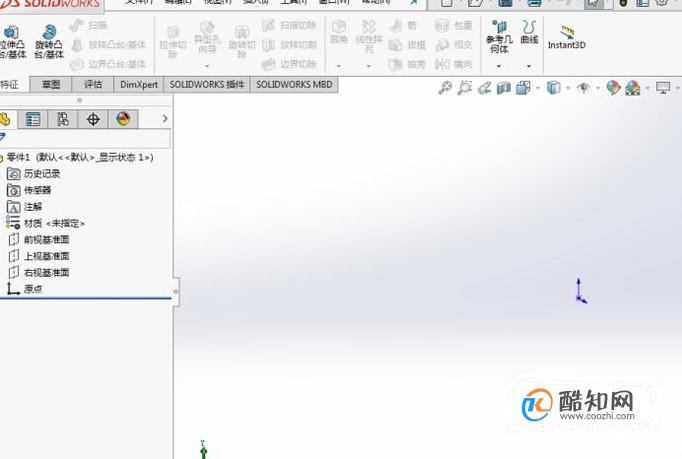The width and height of the screenshot is (682, 459).
Task: Click Zoom to Area icon
Action: pyautogui.click(x=465, y=88)
